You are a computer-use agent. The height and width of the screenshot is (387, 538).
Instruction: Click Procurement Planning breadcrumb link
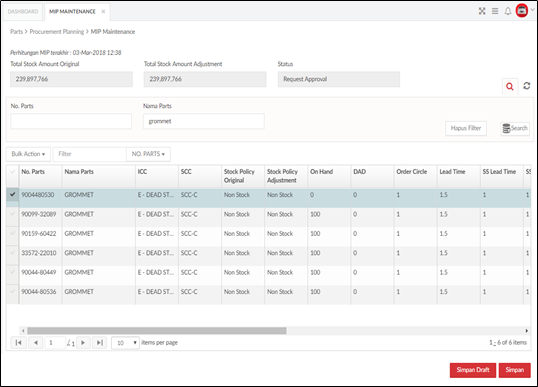click(x=57, y=32)
